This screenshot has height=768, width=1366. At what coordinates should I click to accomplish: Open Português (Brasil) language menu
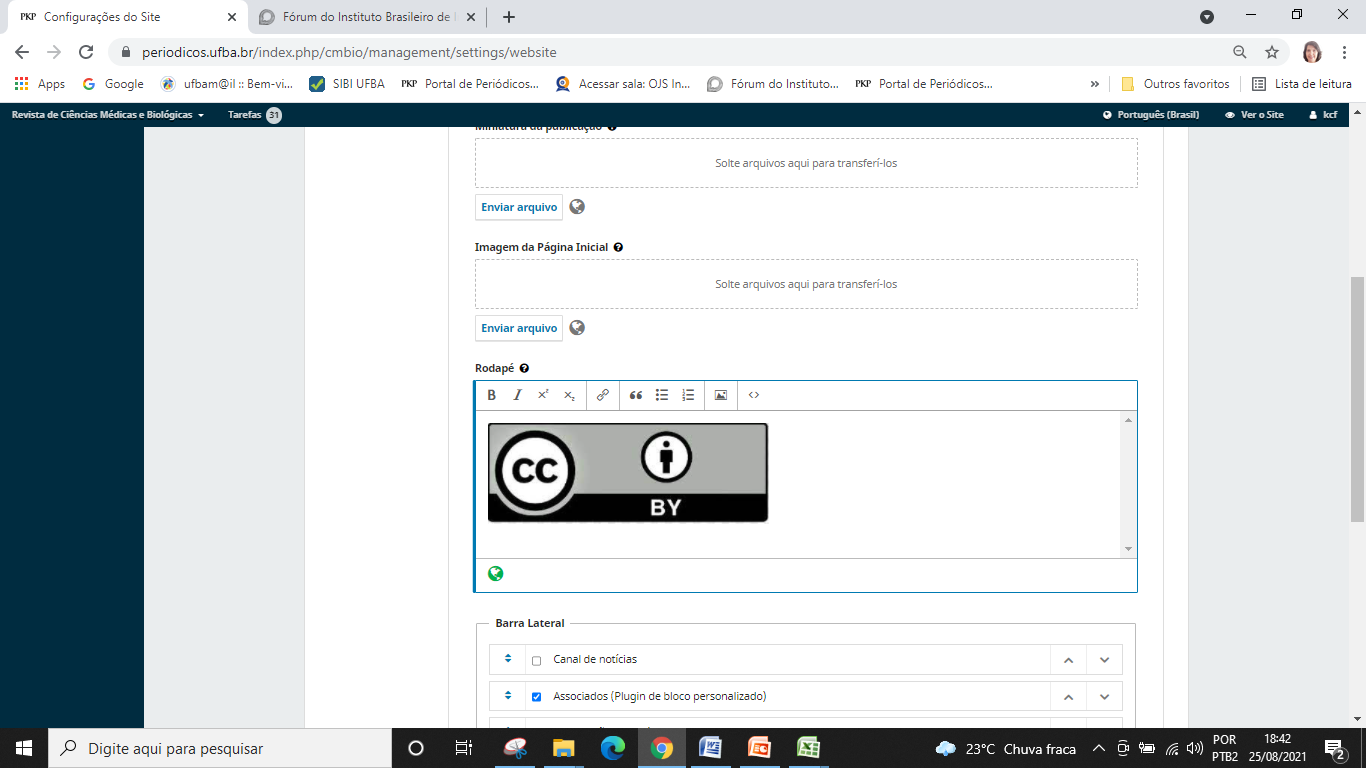coord(1151,115)
